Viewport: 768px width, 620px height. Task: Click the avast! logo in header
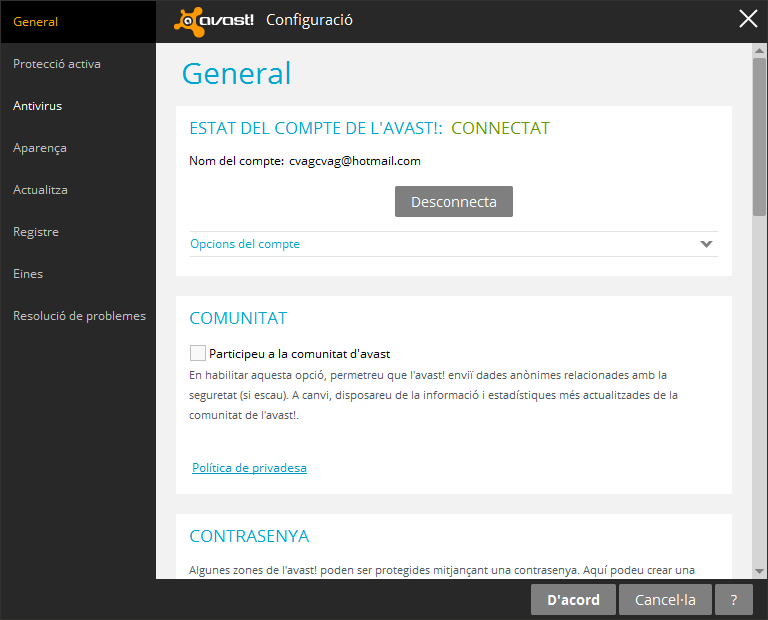[x=214, y=22]
